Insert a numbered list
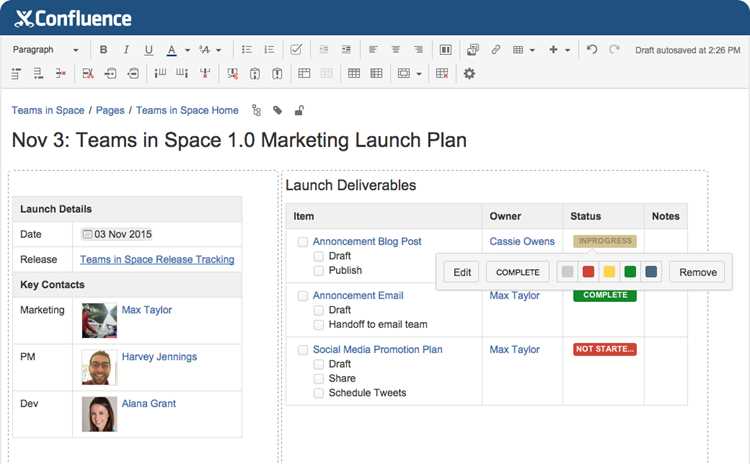Screen dimensions: 750x464 tap(269, 50)
